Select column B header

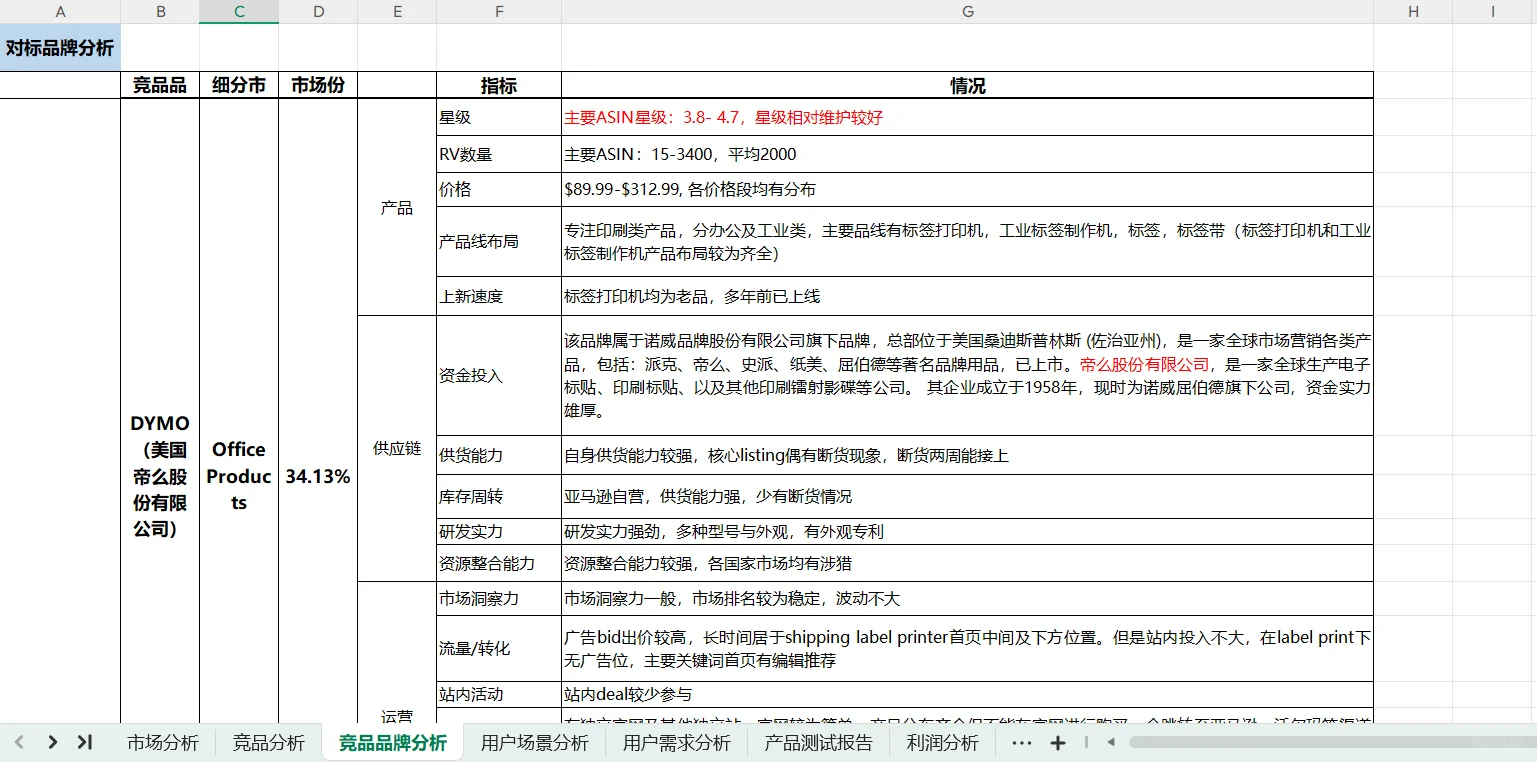coord(160,12)
